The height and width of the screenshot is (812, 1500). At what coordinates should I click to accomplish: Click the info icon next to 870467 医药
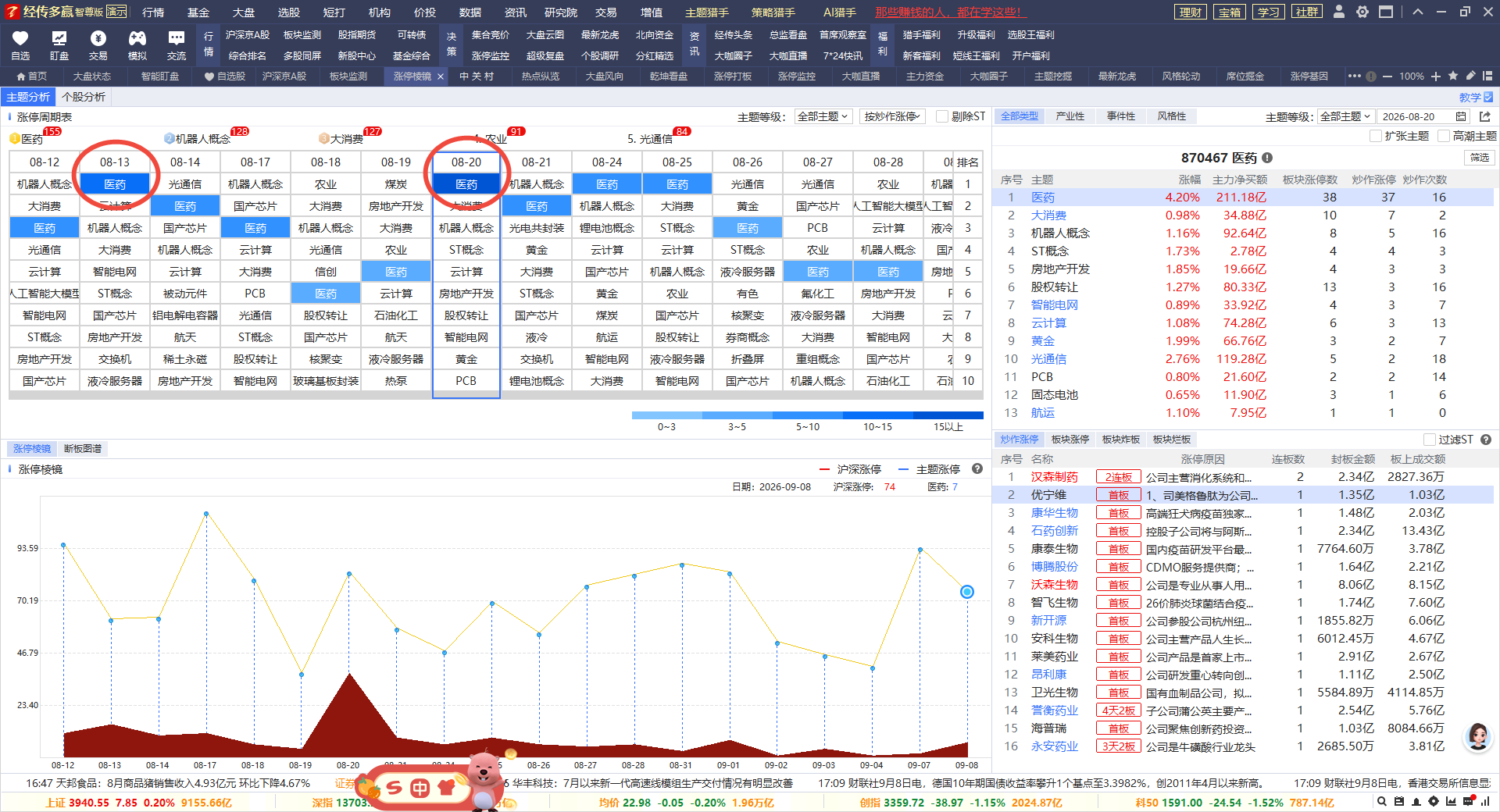coord(1267,158)
